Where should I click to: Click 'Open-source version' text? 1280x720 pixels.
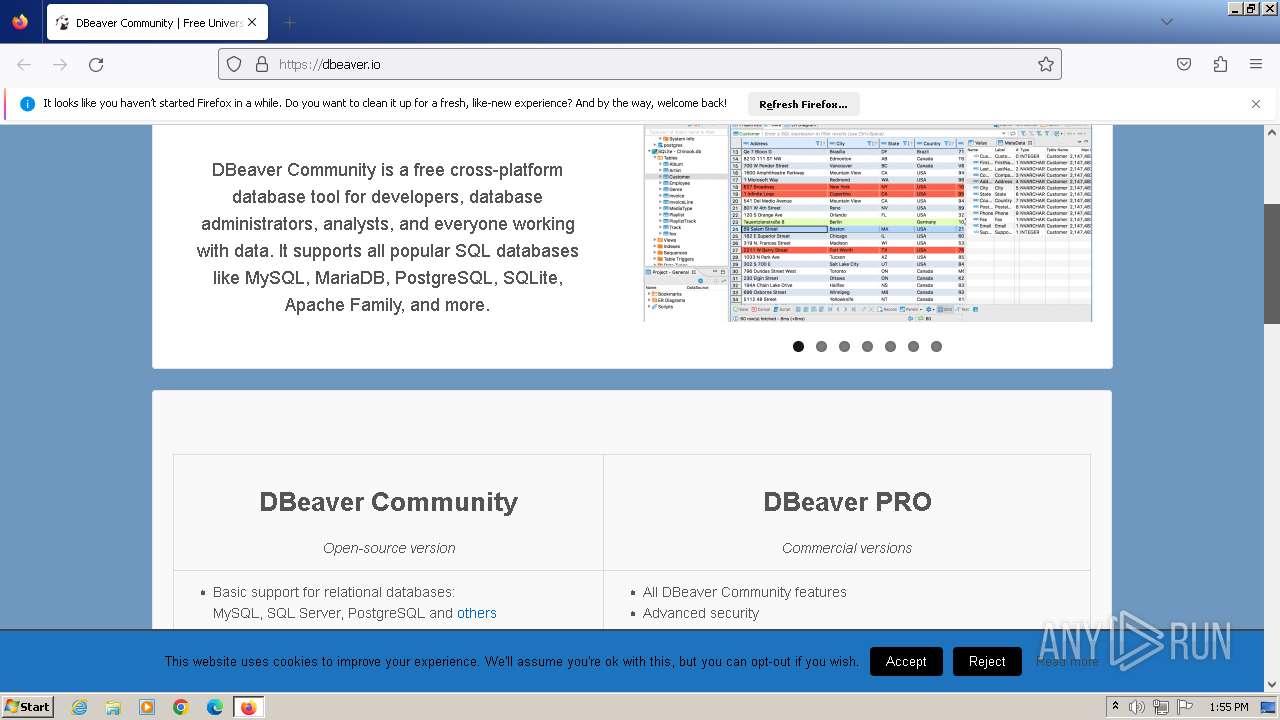[x=389, y=548]
